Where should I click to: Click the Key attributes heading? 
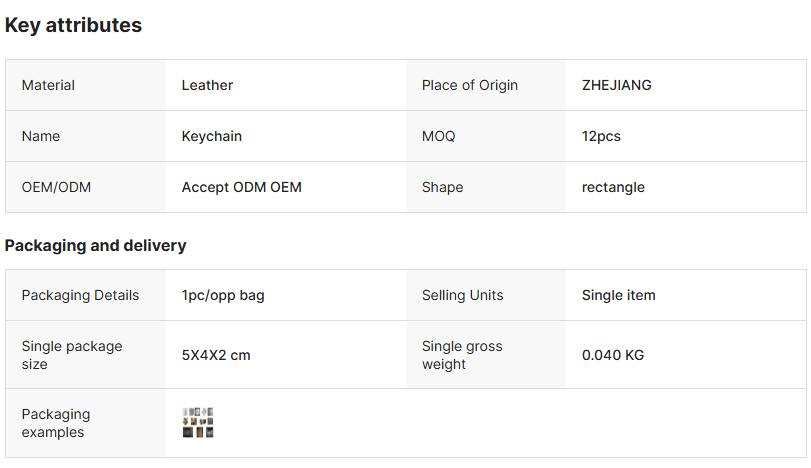click(x=73, y=26)
